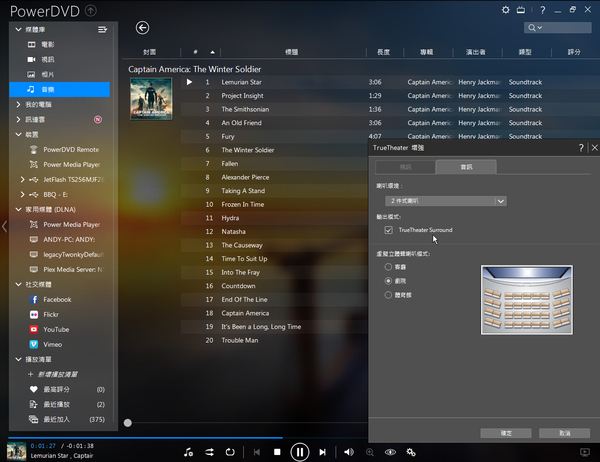
Task: Pause playback with the pause button
Action: 299,452
